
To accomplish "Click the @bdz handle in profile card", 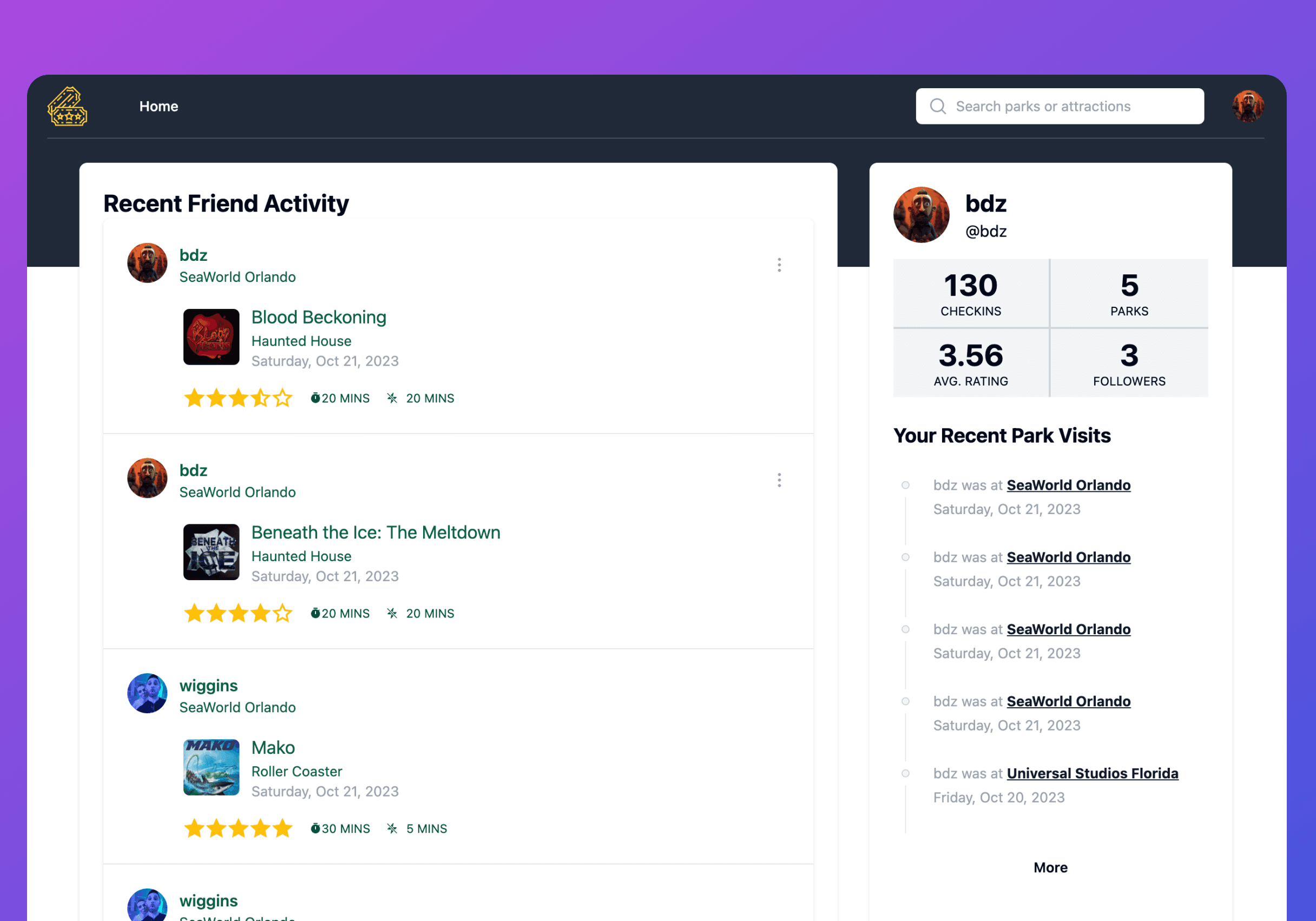I will pos(985,231).
